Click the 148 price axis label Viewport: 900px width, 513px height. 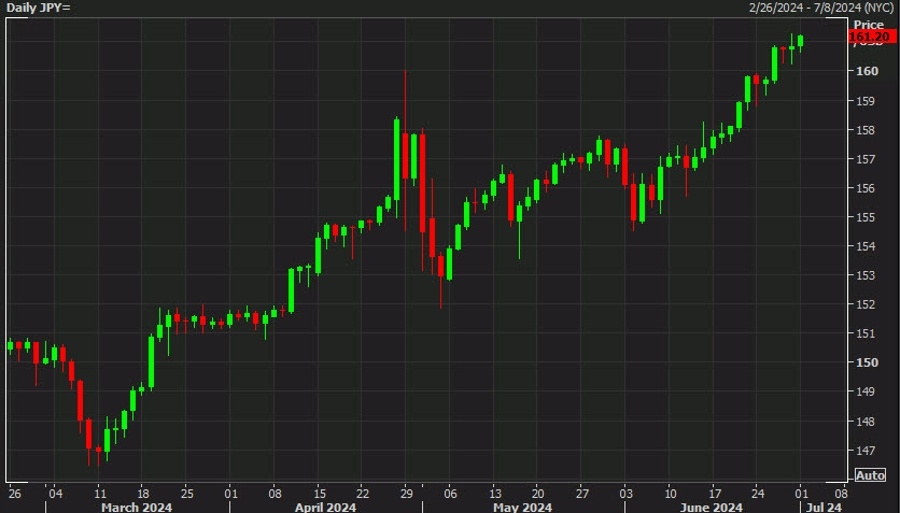[865, 421]
